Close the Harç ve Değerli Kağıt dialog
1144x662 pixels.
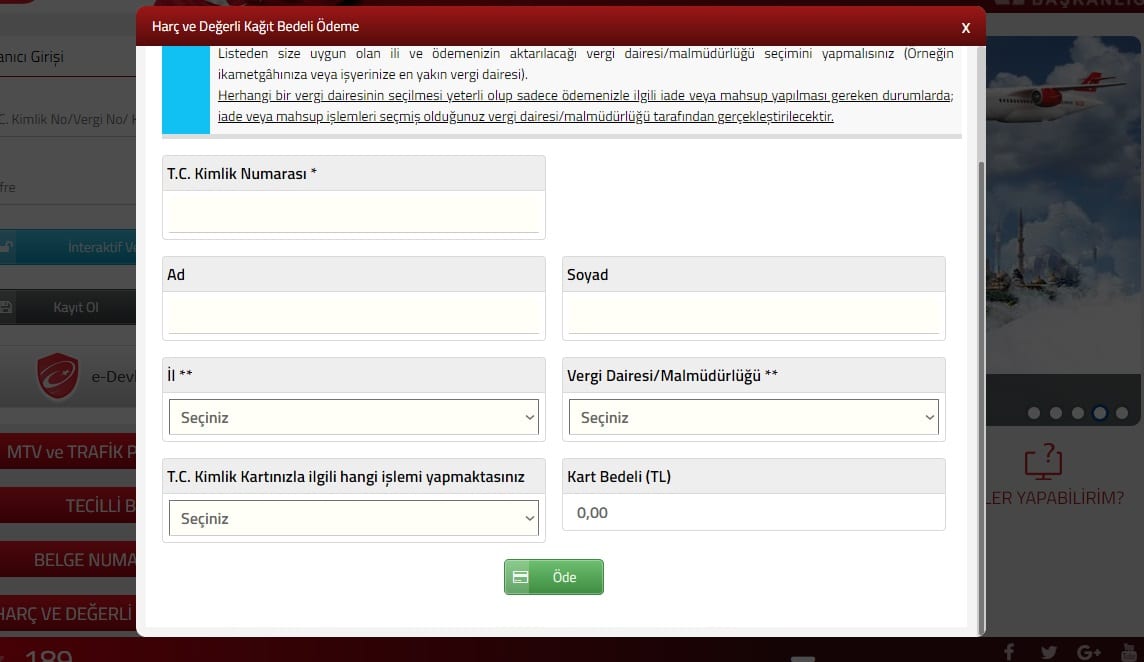click(965, 28)
